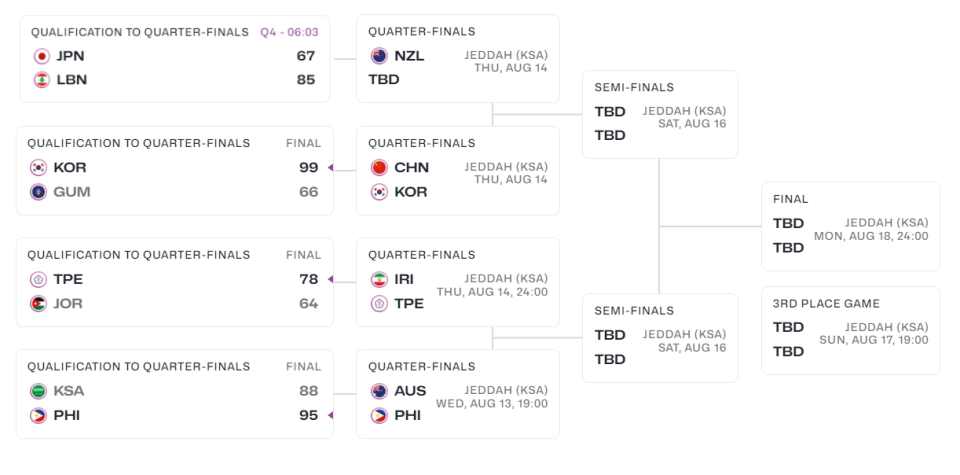Click the Australia flag icon
Viewport: 960px width, 475px height.
(379, 392)
